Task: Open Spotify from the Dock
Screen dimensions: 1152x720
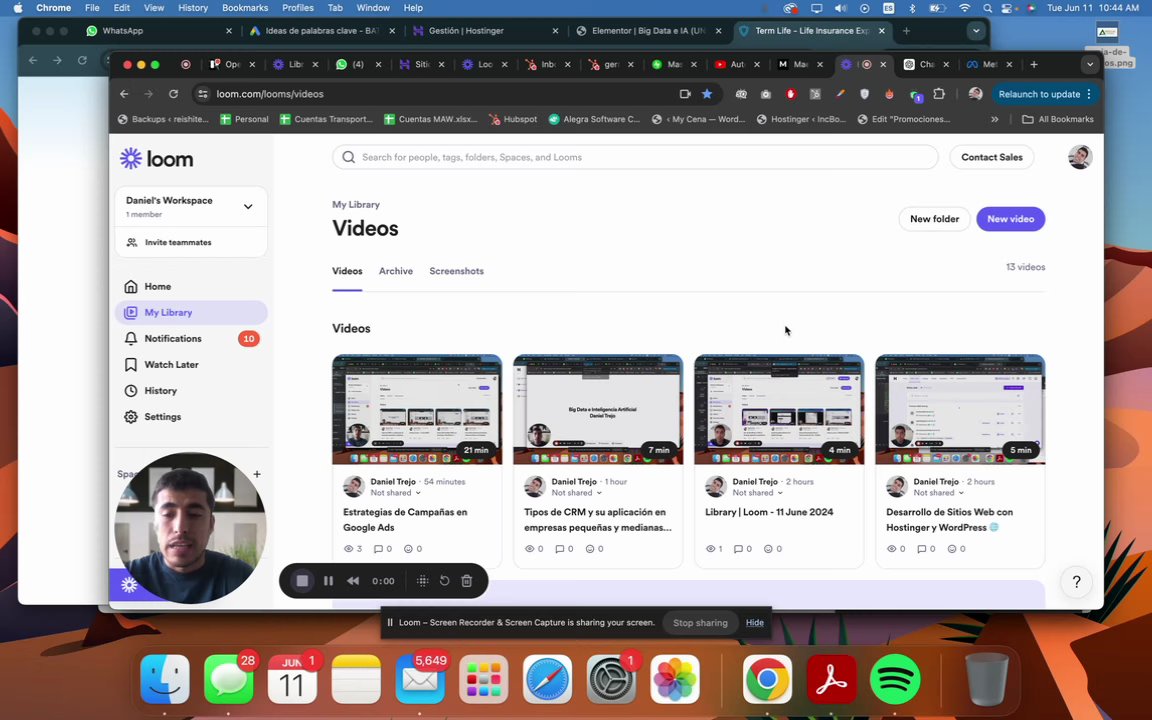Action: pos(895,679)
